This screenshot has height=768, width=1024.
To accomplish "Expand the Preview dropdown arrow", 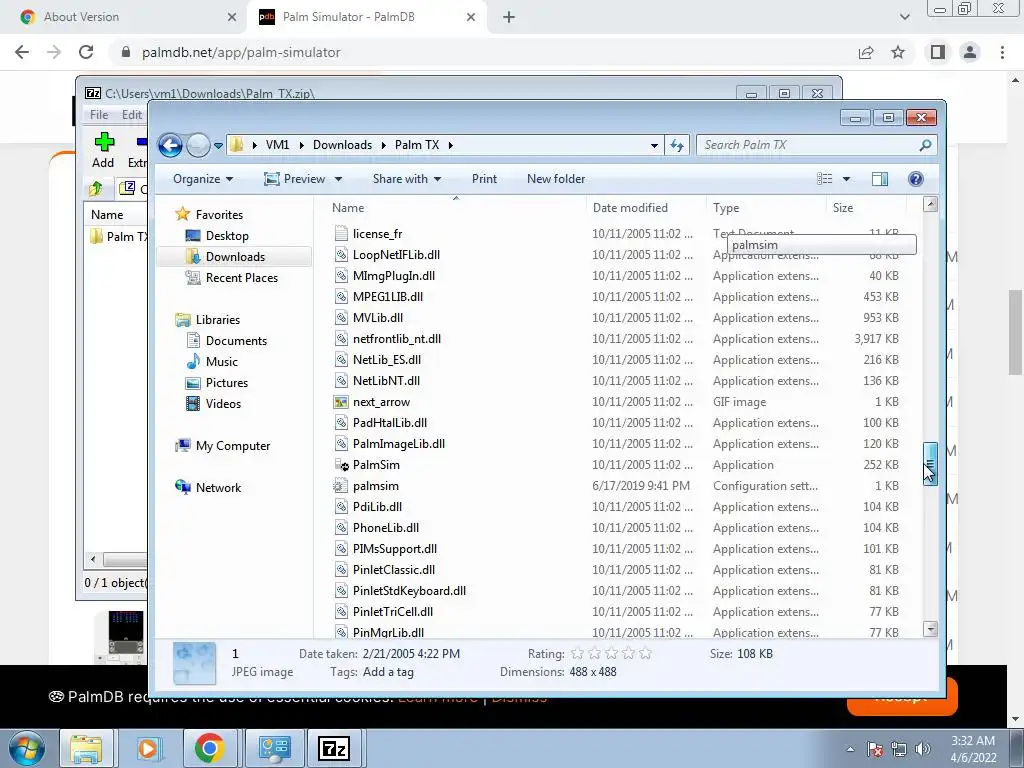I will (x=338, y=179).
